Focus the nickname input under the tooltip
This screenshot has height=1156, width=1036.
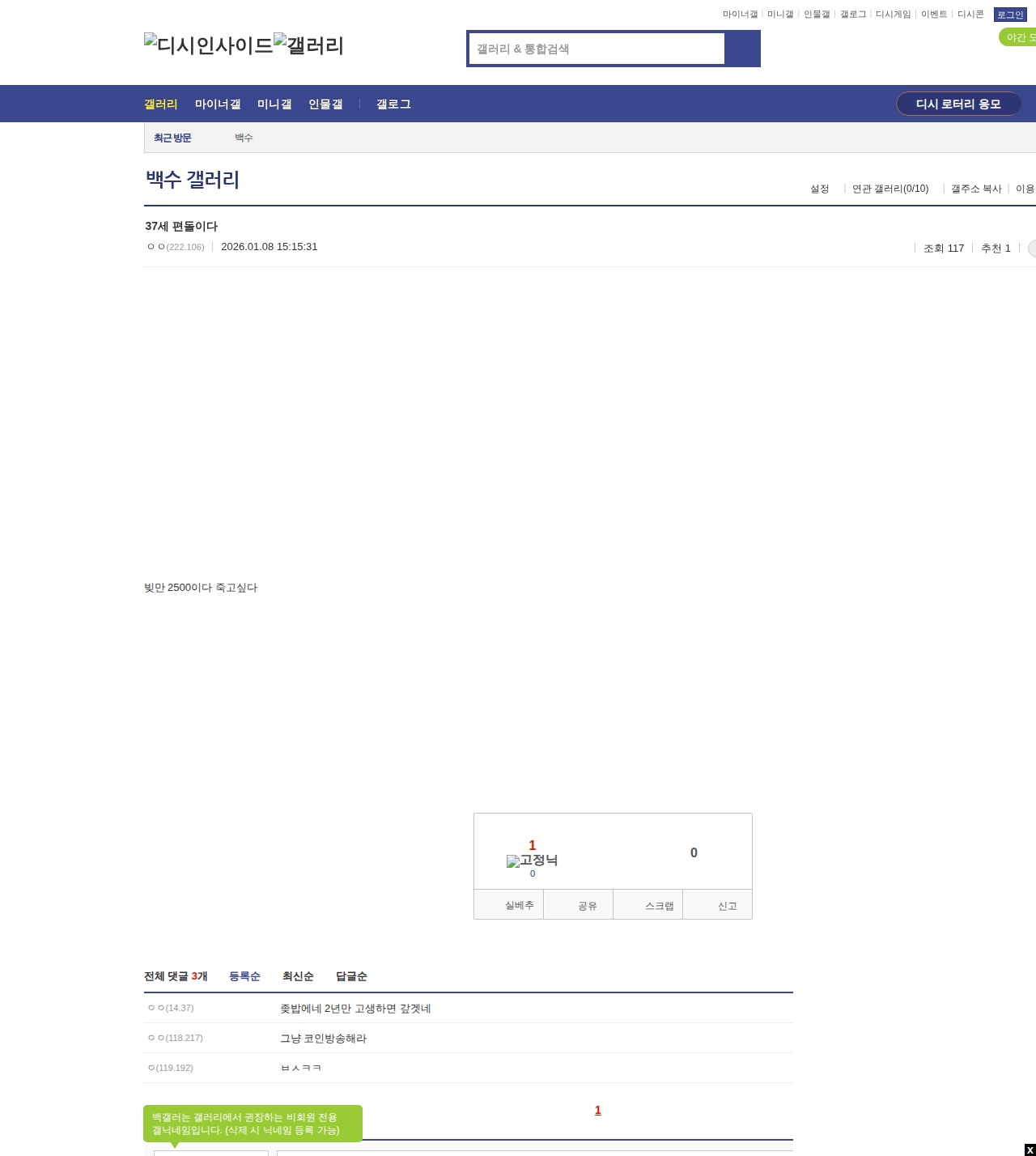click(211, 1153)
